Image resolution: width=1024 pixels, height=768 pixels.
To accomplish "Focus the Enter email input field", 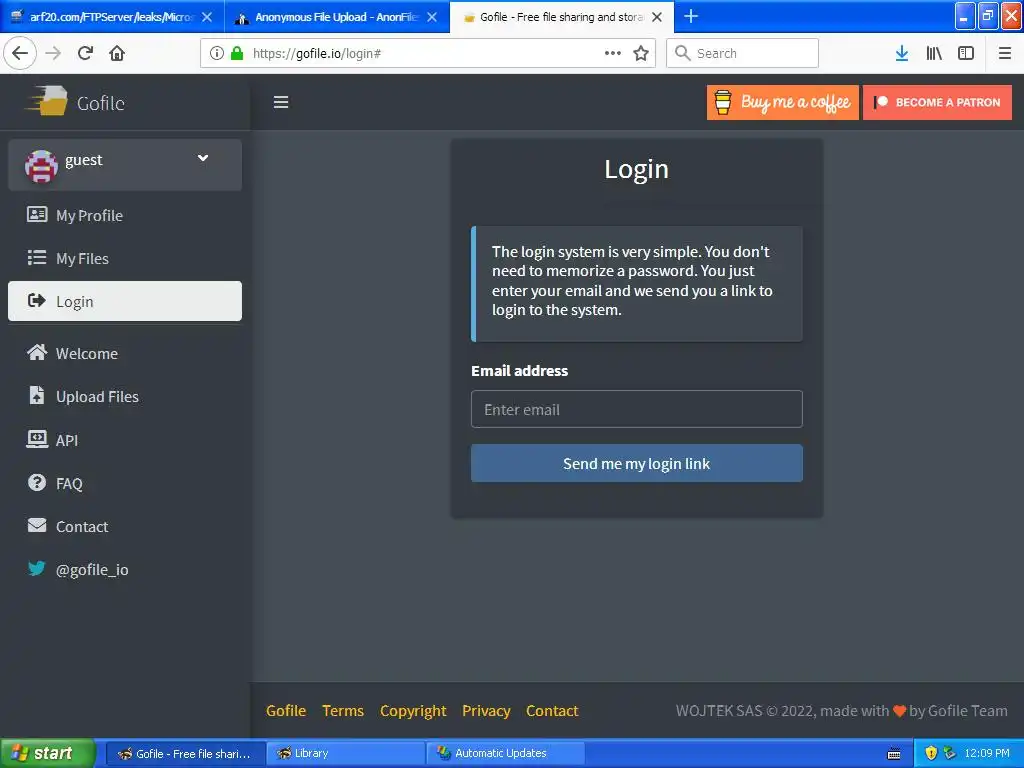I will [x=637, y=409].
